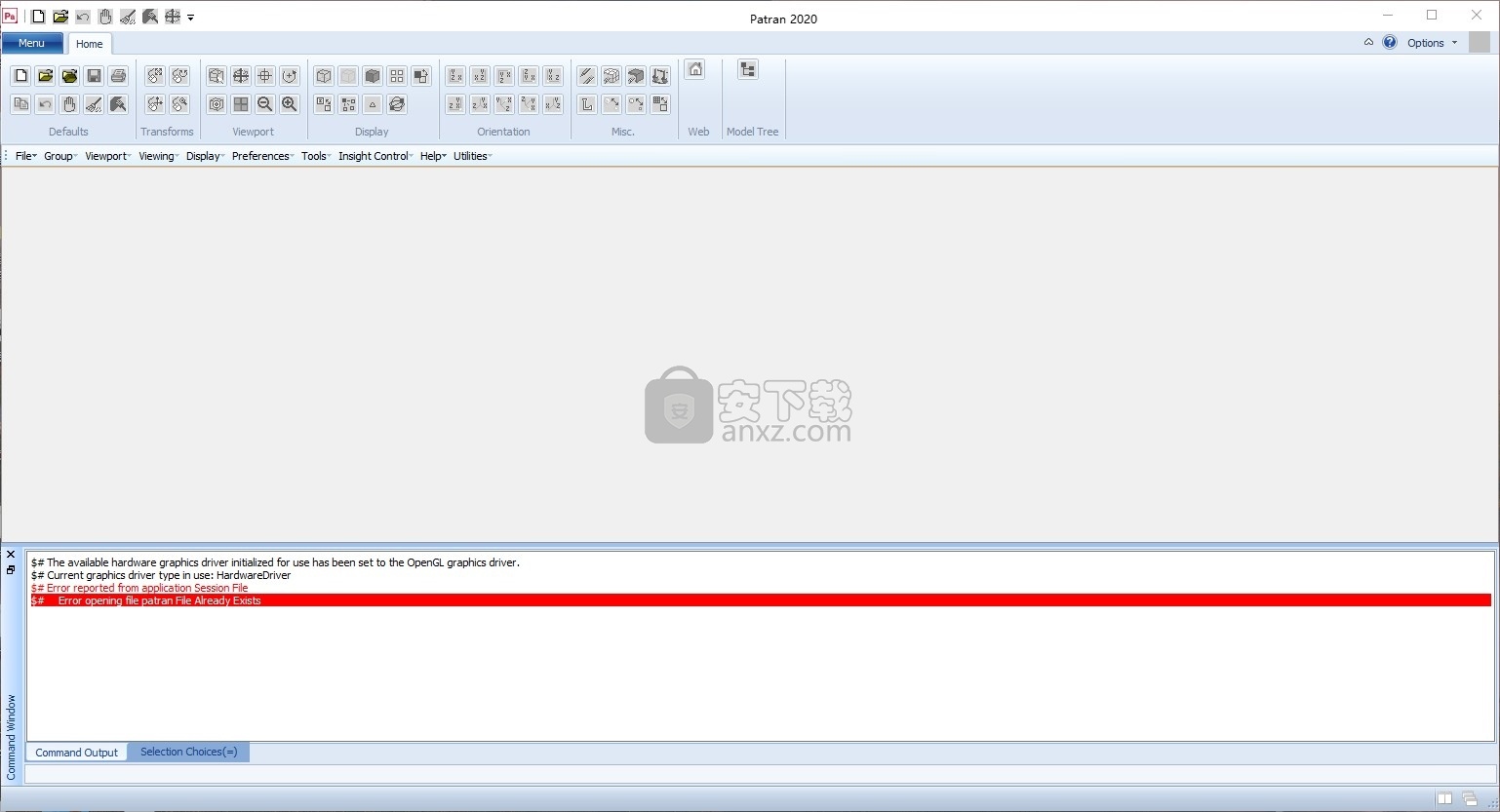
Task: Click the Orientation group label
Action: click(x=503, y=132)
